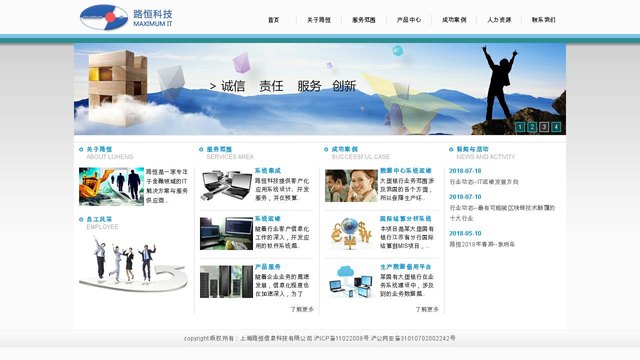Open the 首页 navigation item
Image resolution: width=640 pixels, height=360 pixels.
273,20
